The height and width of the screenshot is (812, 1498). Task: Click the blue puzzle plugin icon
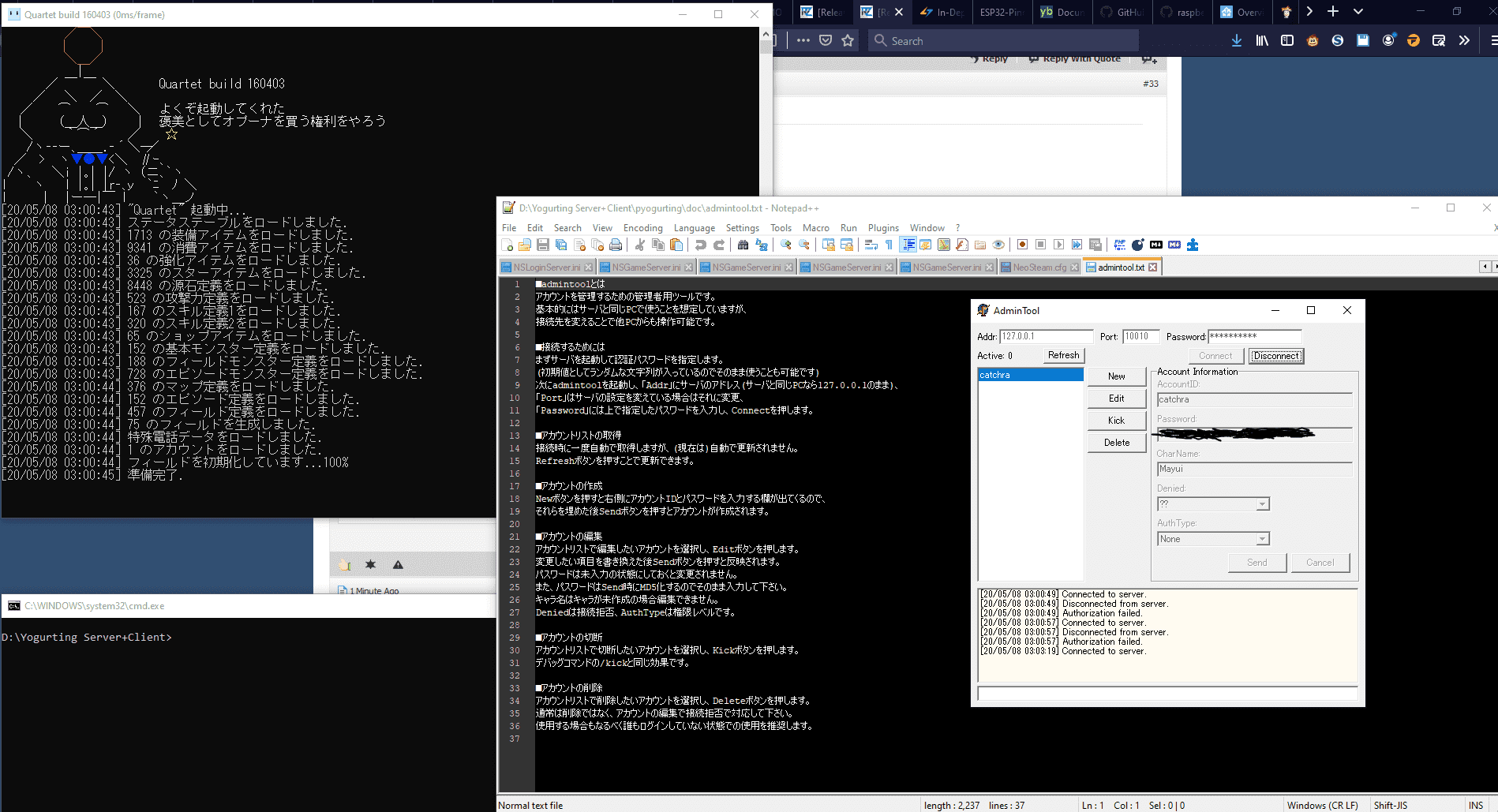(x=1193, y=245)
